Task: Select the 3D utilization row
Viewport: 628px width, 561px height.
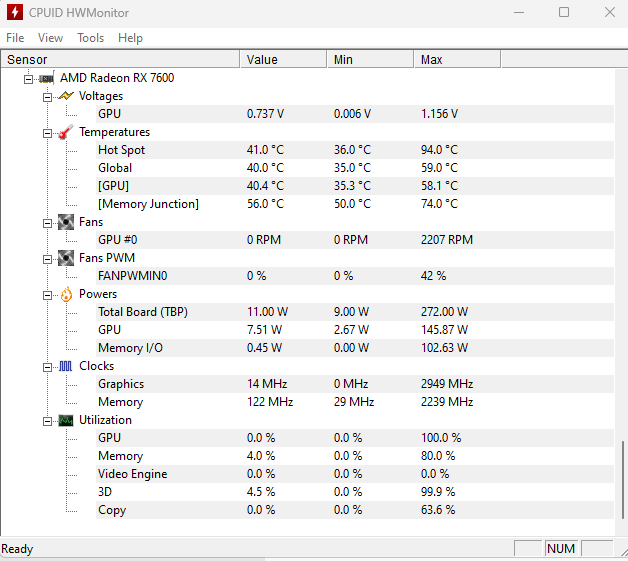Action: pyautogui.click(x=355, y=492)
